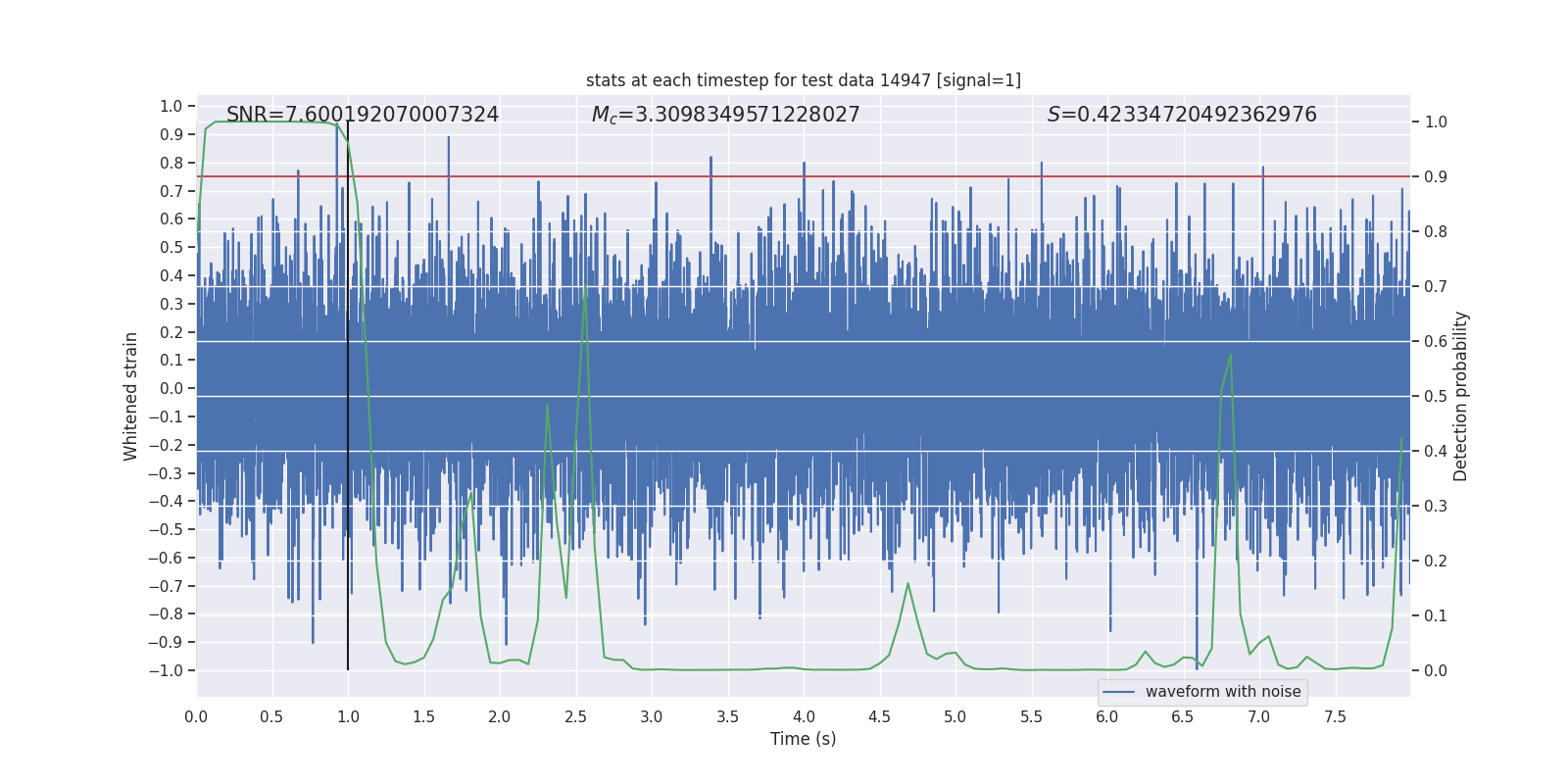1568x784 pixels.
Task: Select the 0.1 tick on the Whitened strain axis
Action: 171,360
